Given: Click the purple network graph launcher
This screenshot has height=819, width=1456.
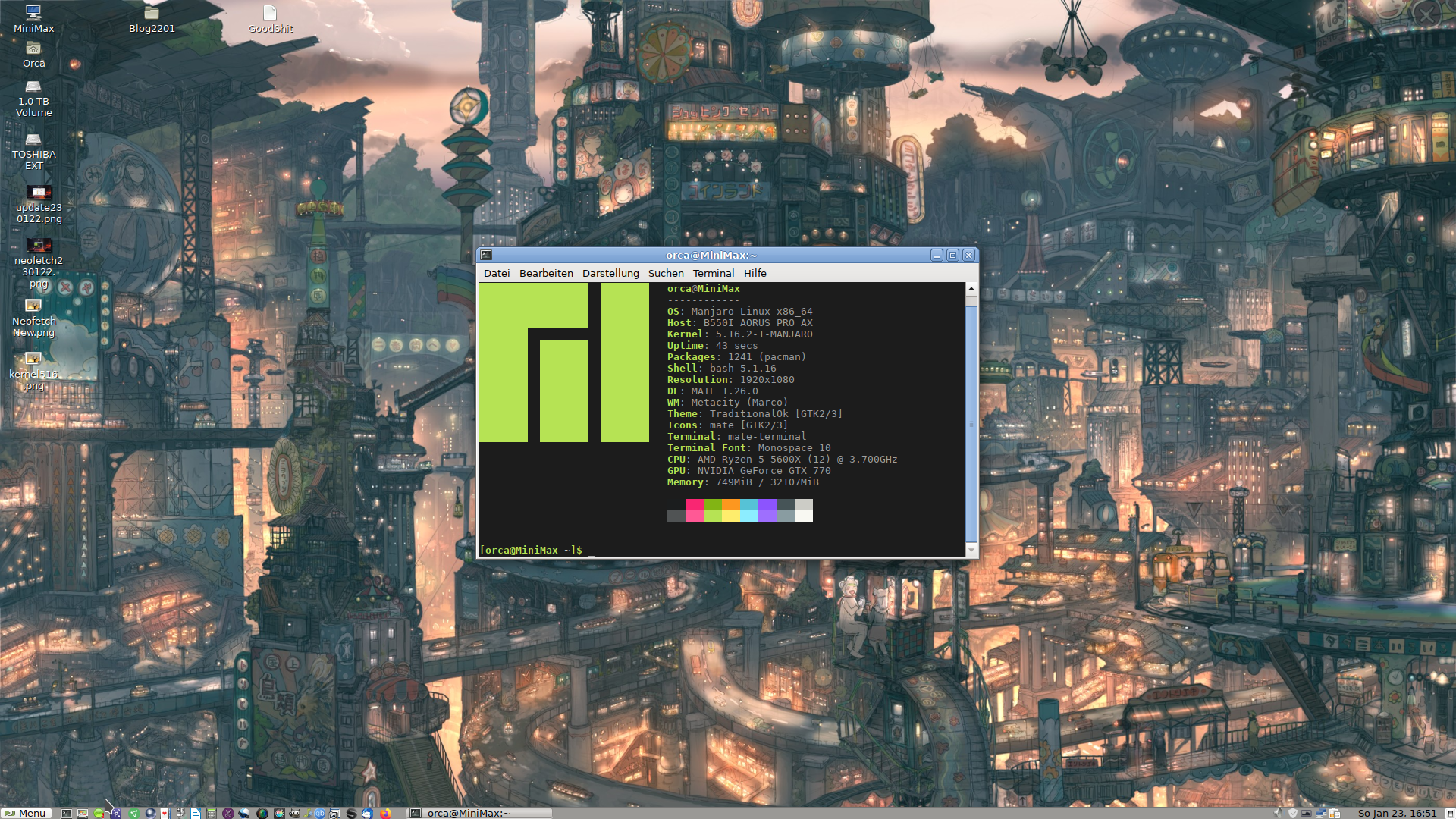Looking at the screenshot, I should click(115, 813).
